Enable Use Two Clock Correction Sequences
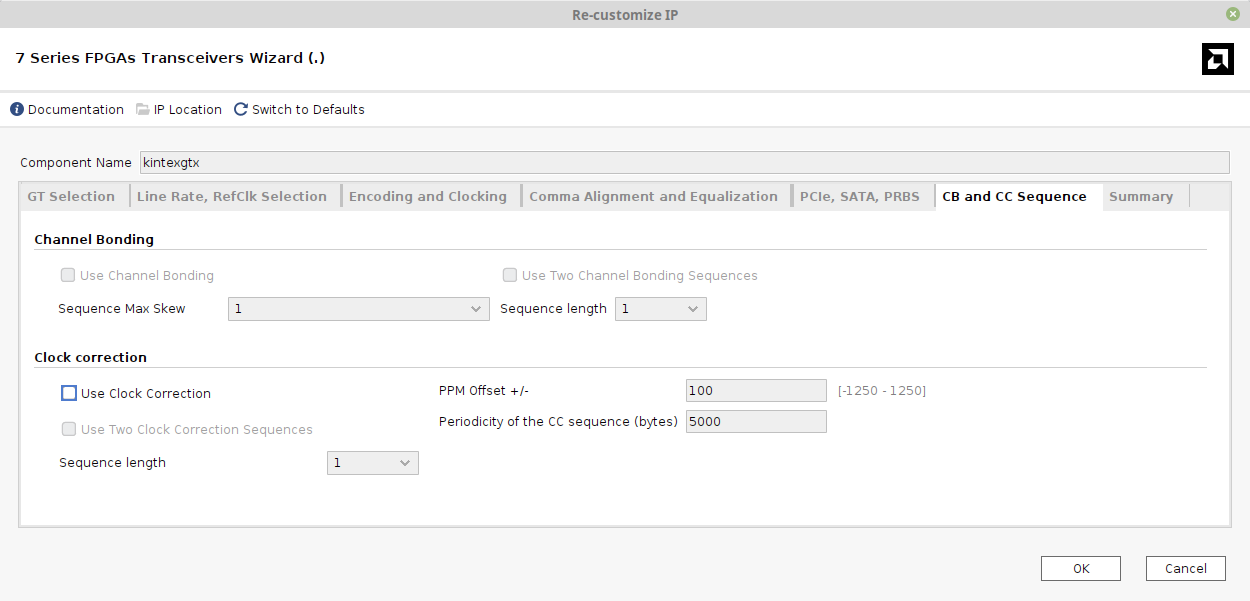Screen dimensions: 1250x601 (68, 429)
